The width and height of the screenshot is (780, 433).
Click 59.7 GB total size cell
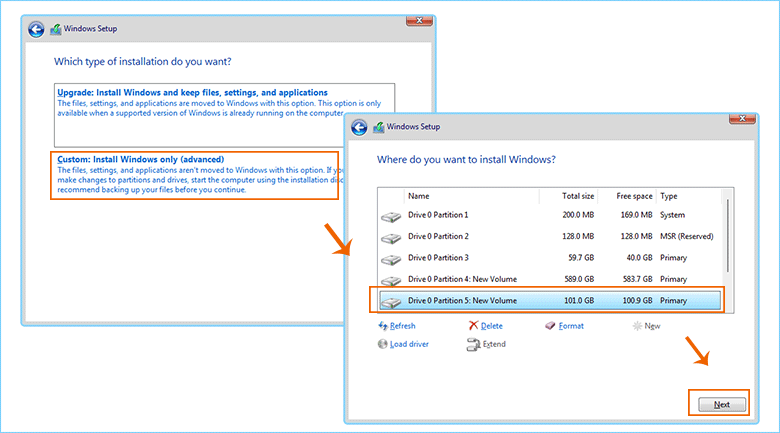pos(581,258)
